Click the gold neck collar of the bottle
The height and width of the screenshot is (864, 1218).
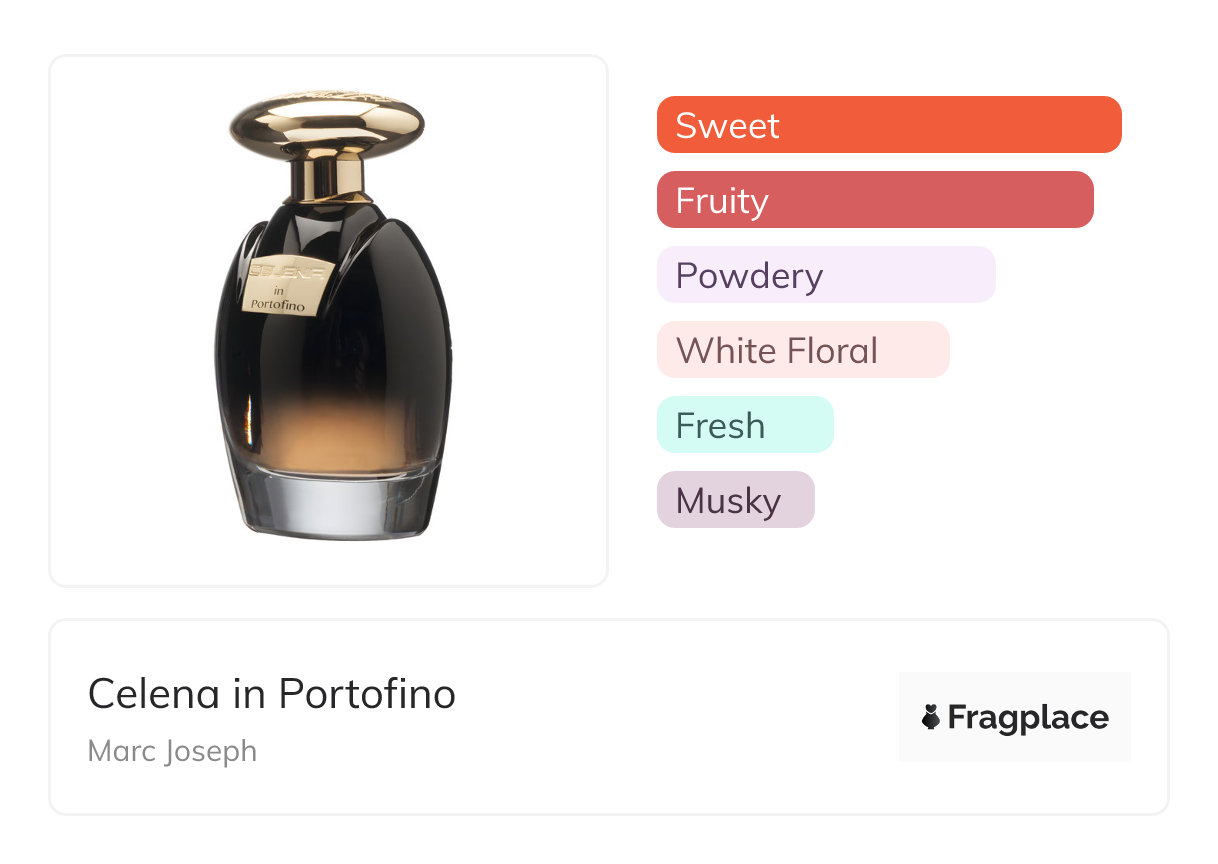pos(327,180)
